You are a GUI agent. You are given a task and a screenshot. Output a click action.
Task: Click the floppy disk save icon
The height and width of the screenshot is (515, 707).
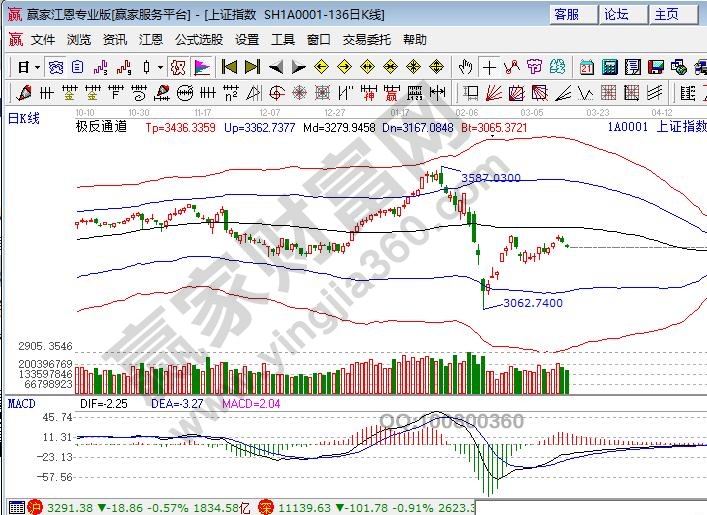click(655, 67)
